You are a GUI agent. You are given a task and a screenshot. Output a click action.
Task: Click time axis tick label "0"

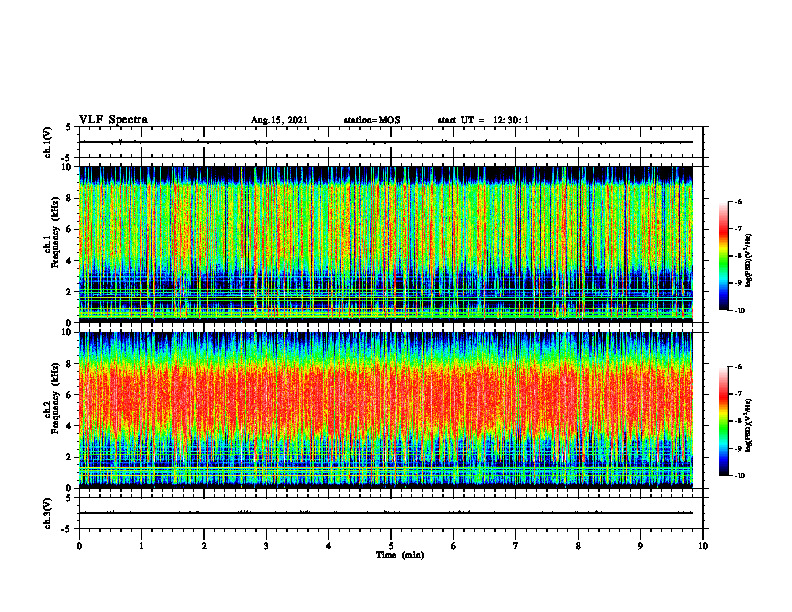[79, 546]
